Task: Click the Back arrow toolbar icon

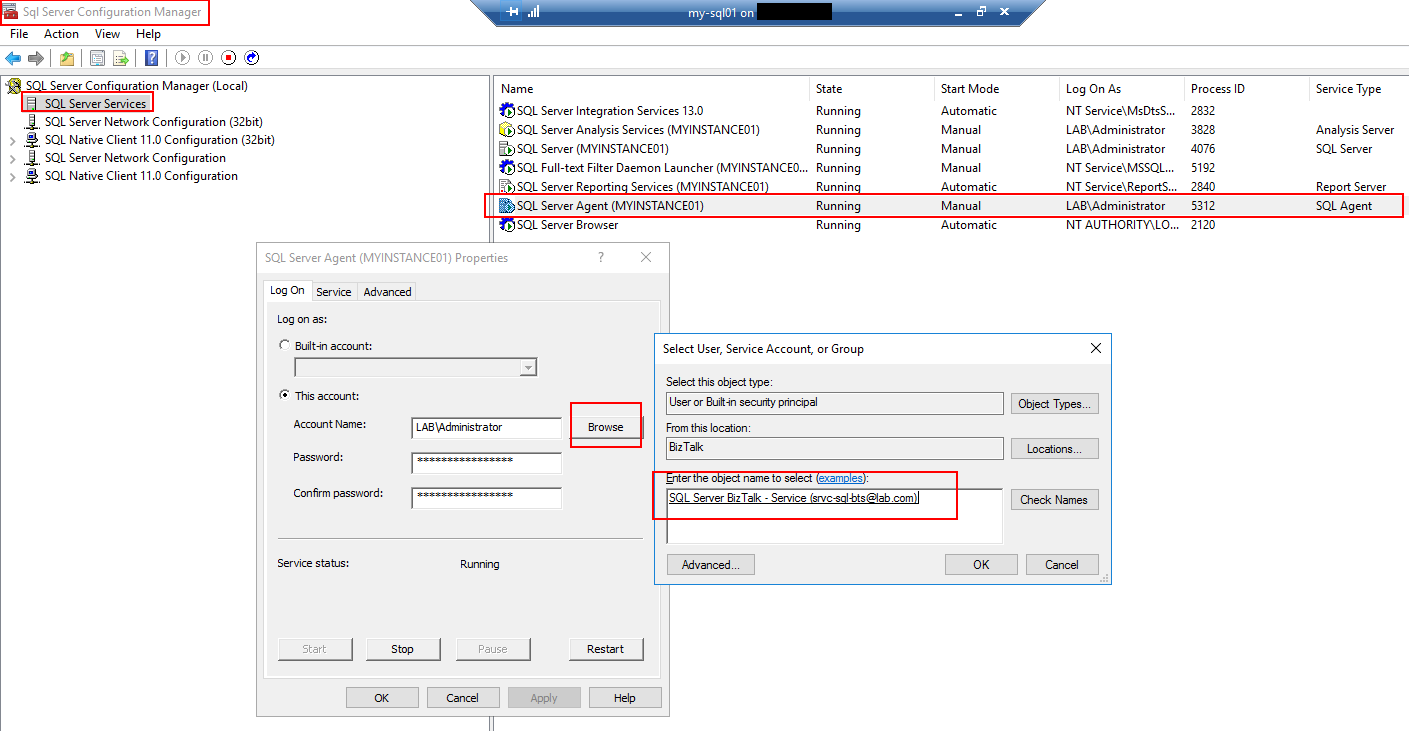Action: [13, 58]
